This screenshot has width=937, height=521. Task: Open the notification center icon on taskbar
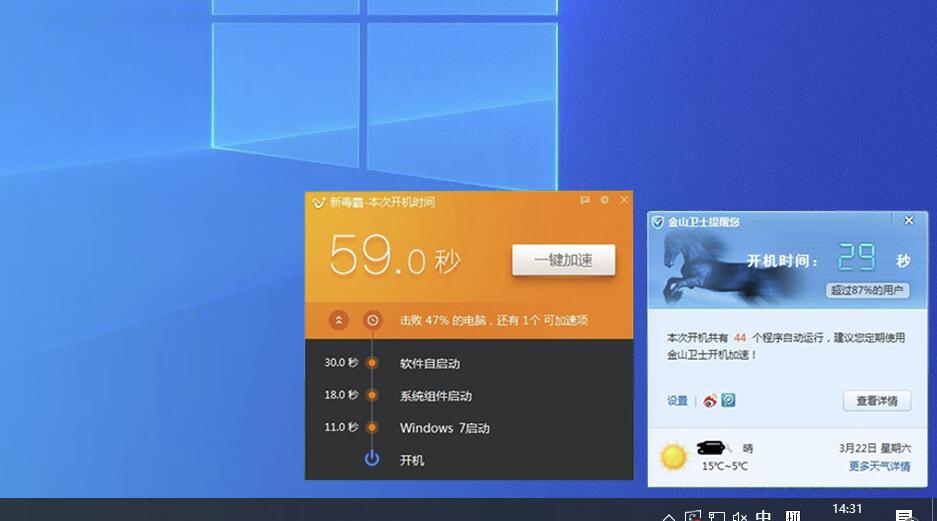click(x=904, y=516)
